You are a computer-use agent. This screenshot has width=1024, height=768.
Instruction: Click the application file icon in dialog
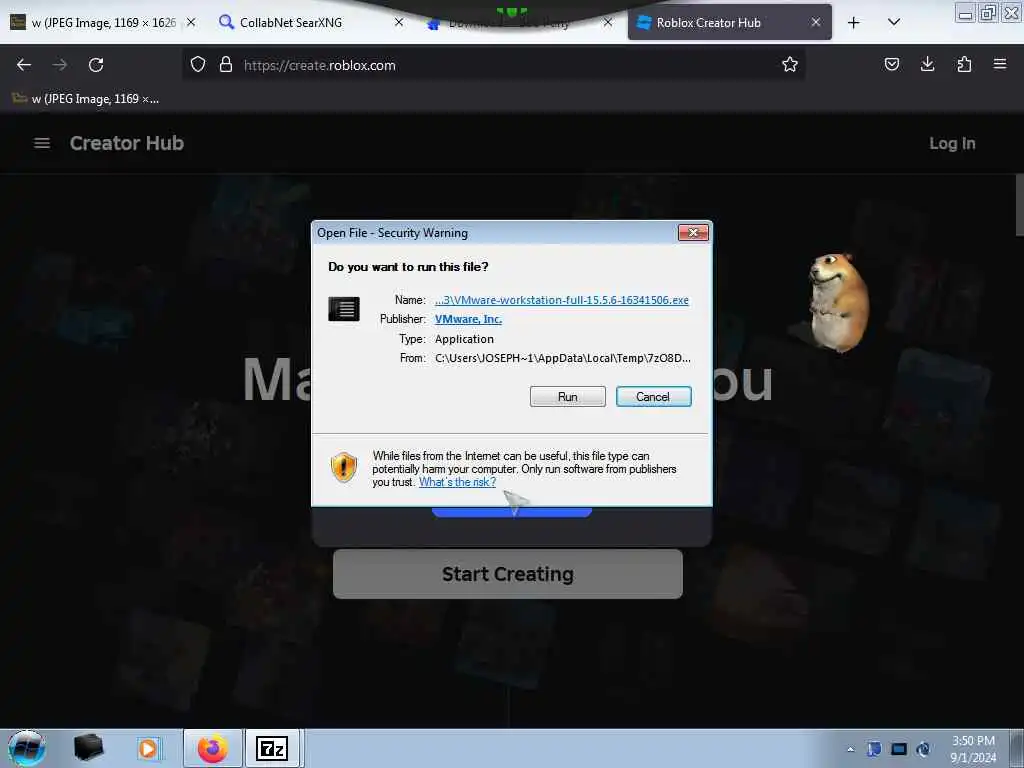click(344, 308)
